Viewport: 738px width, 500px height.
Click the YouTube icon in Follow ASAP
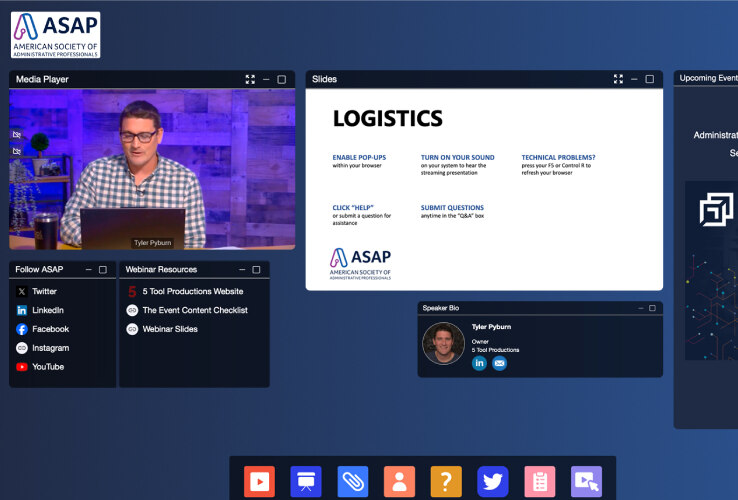pos(22,367)
